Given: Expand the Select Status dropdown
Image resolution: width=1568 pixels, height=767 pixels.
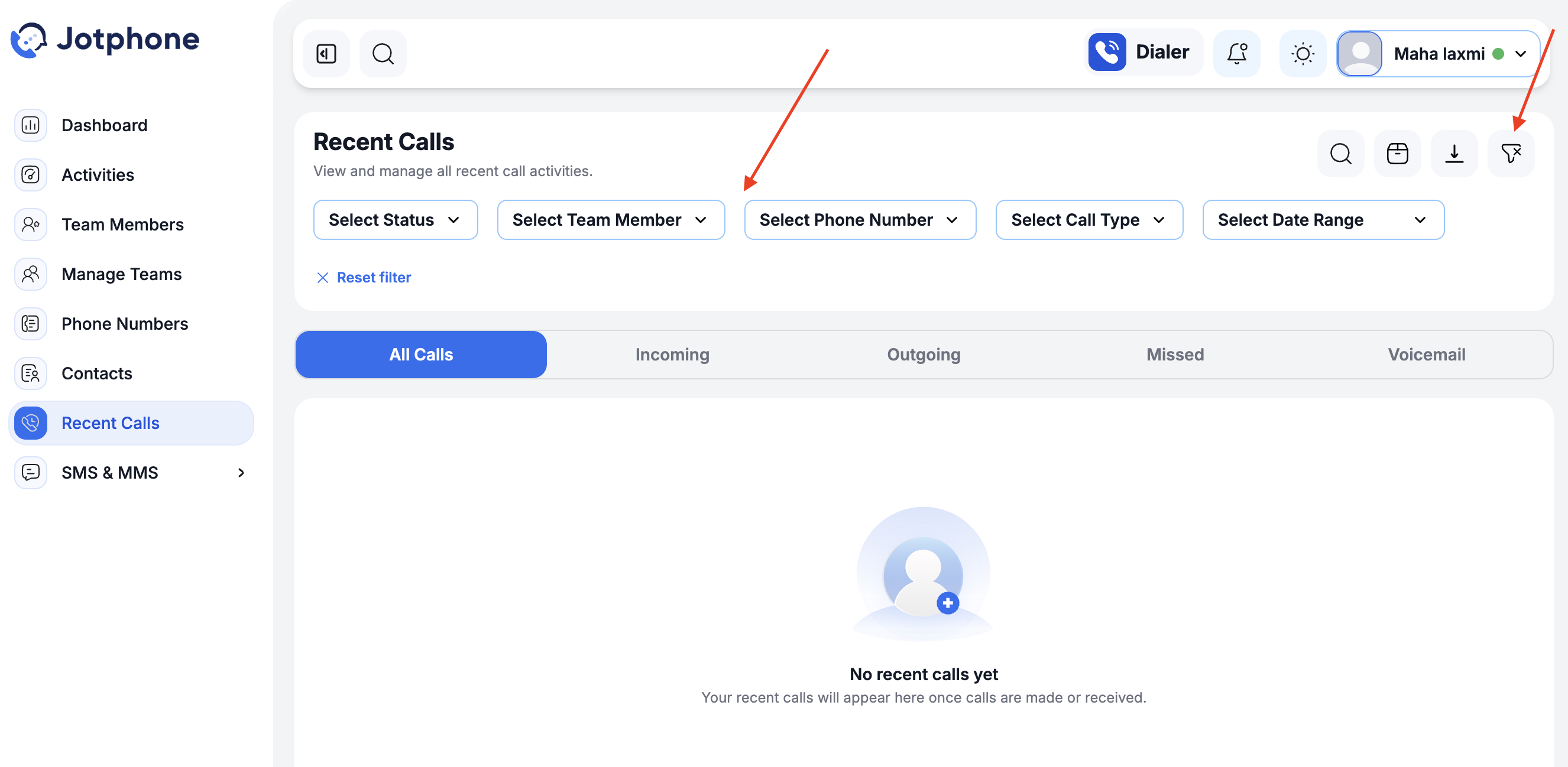Looking at the screenshot, I should click(396, 220).
